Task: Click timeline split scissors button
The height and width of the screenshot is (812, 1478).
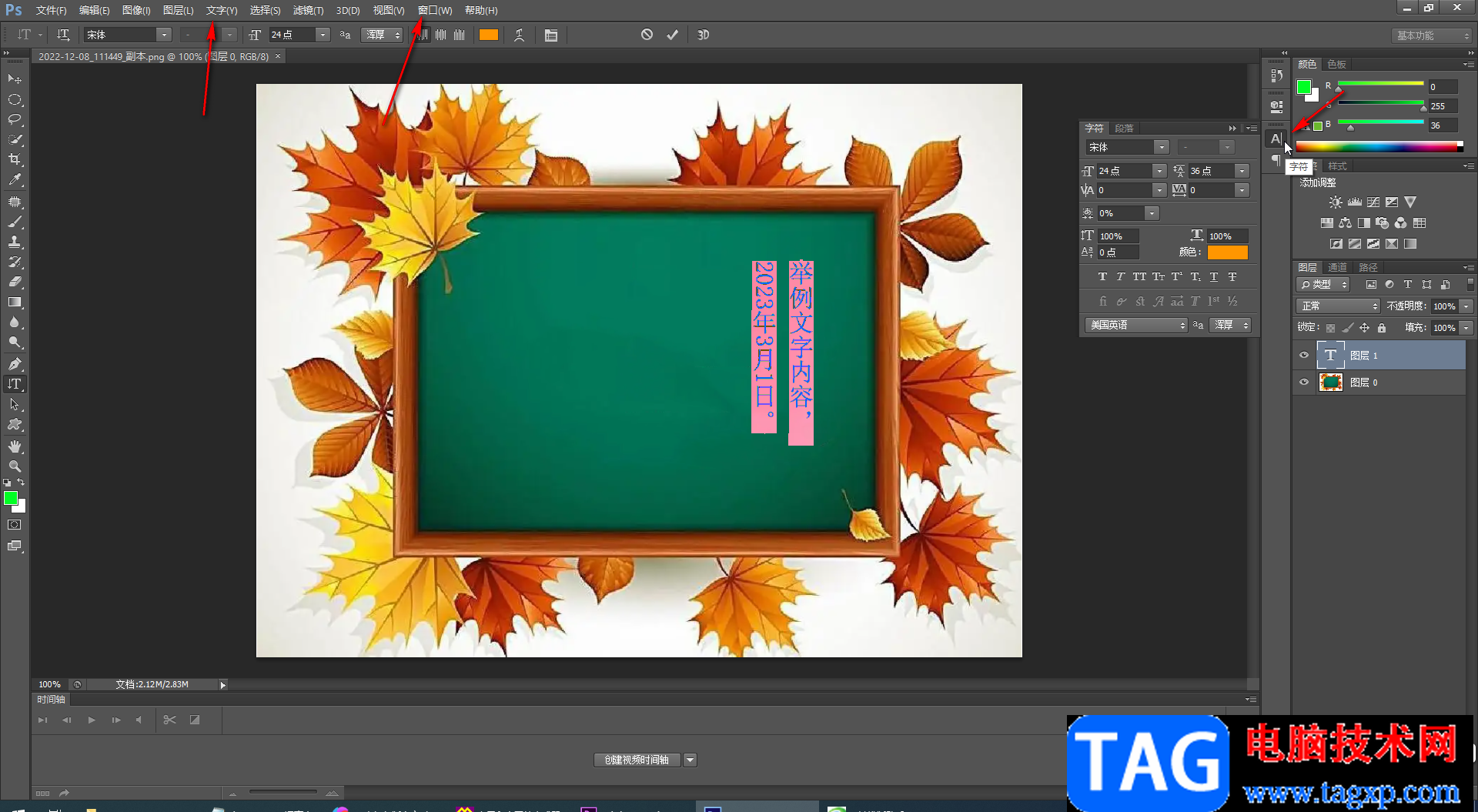Action: pos(170,720)
